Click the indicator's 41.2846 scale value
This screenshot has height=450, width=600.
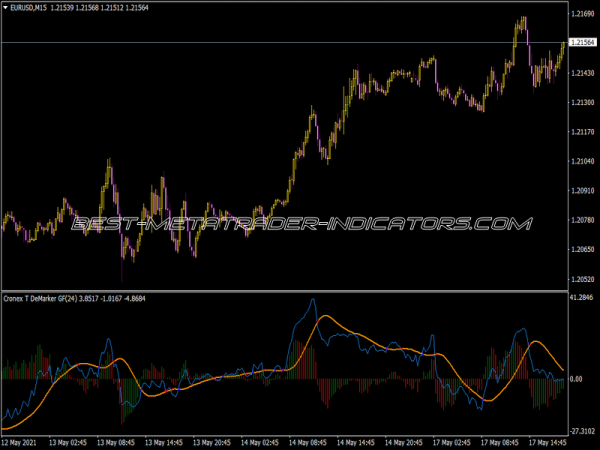(582, 298)
